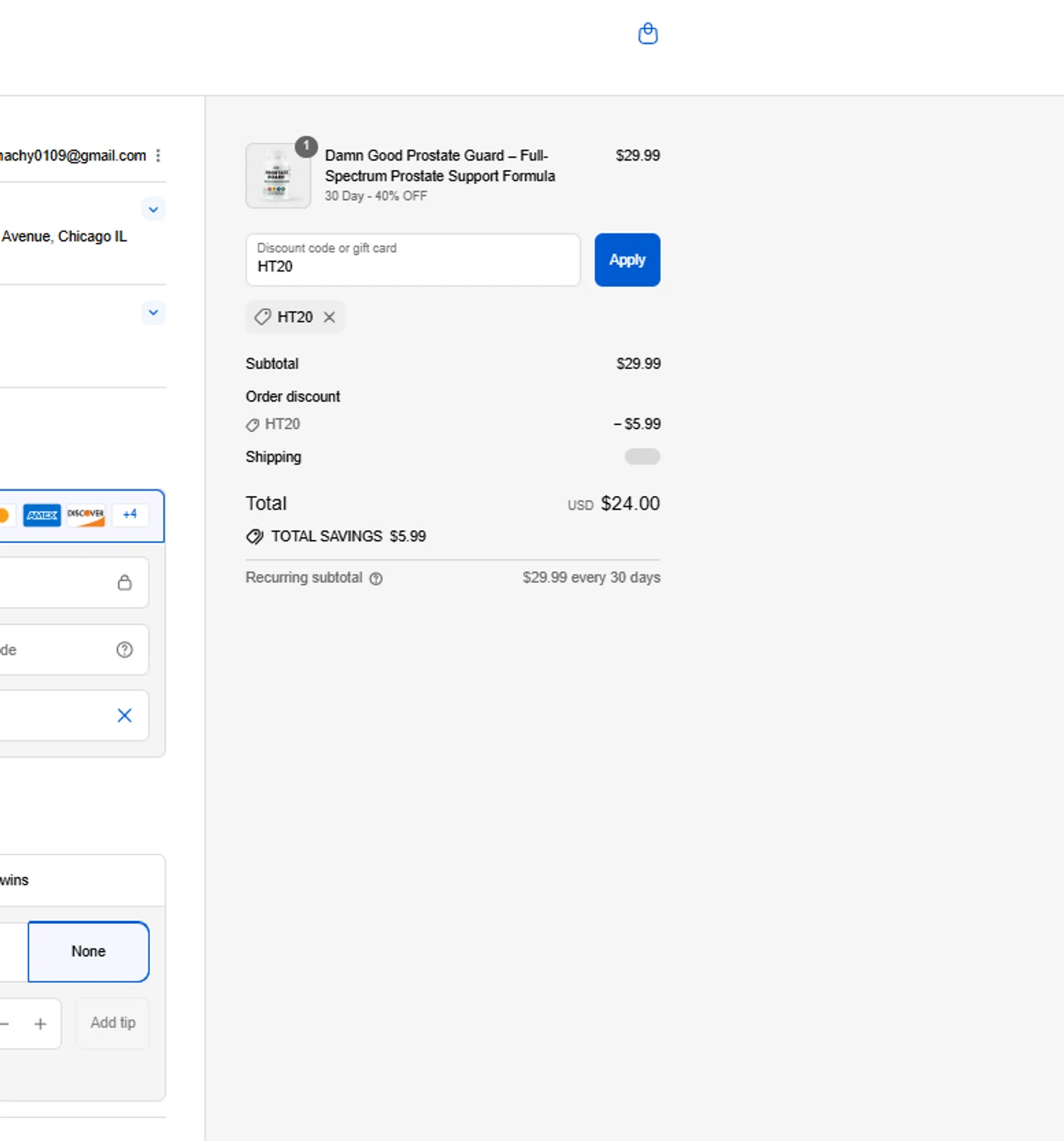Click the Add tip button
The image size is (1064, 1141).
pos(113,1023)
